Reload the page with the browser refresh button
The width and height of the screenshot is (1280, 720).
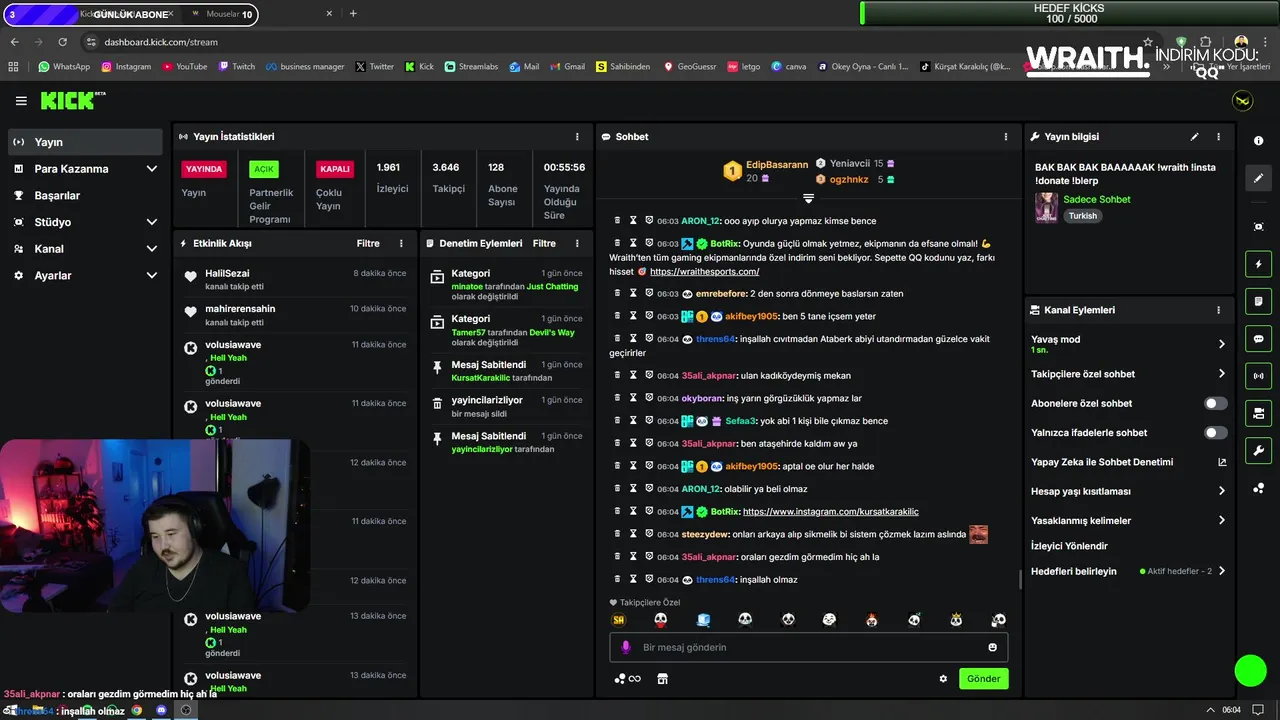point(62,42)
